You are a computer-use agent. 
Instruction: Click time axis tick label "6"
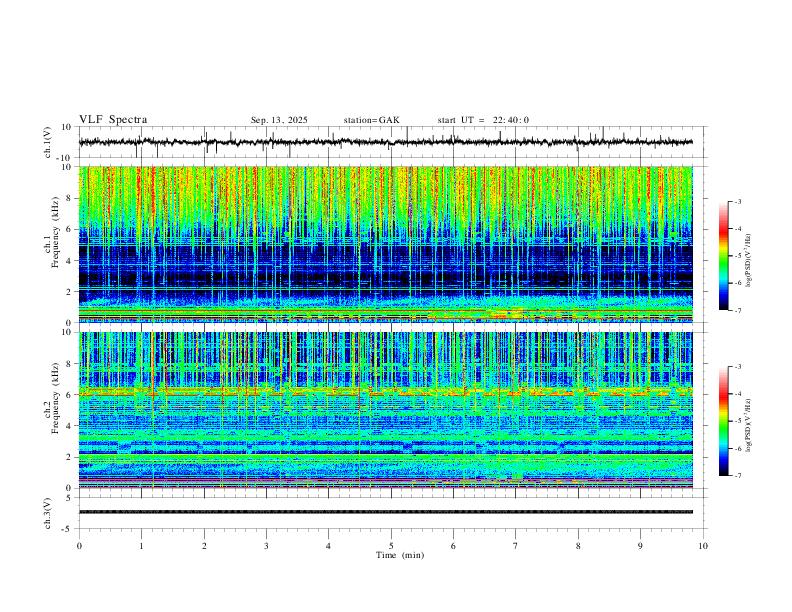click(x=453, y=546)
